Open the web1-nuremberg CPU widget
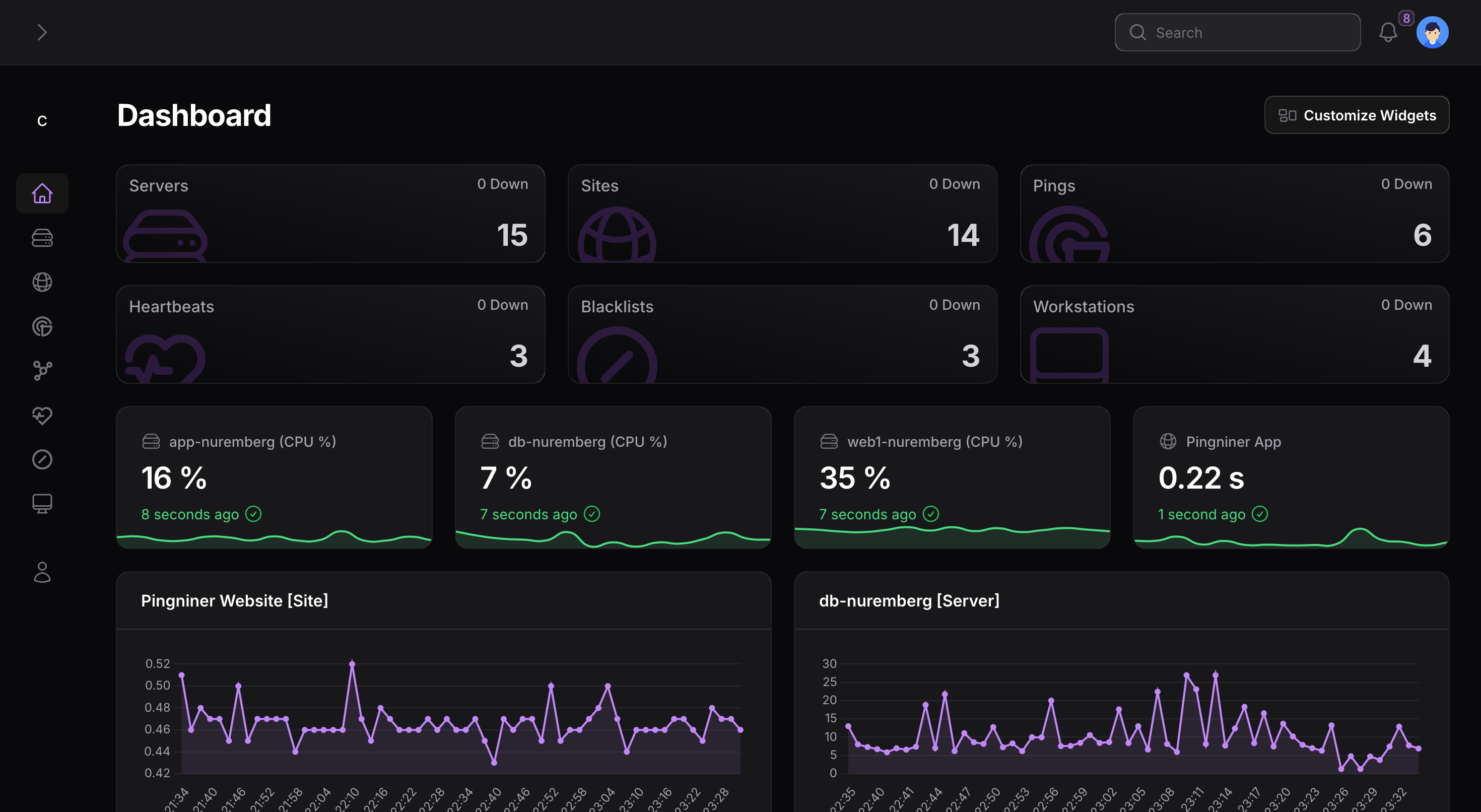This screenshot has height=812, width=1481. click(952, 478)
